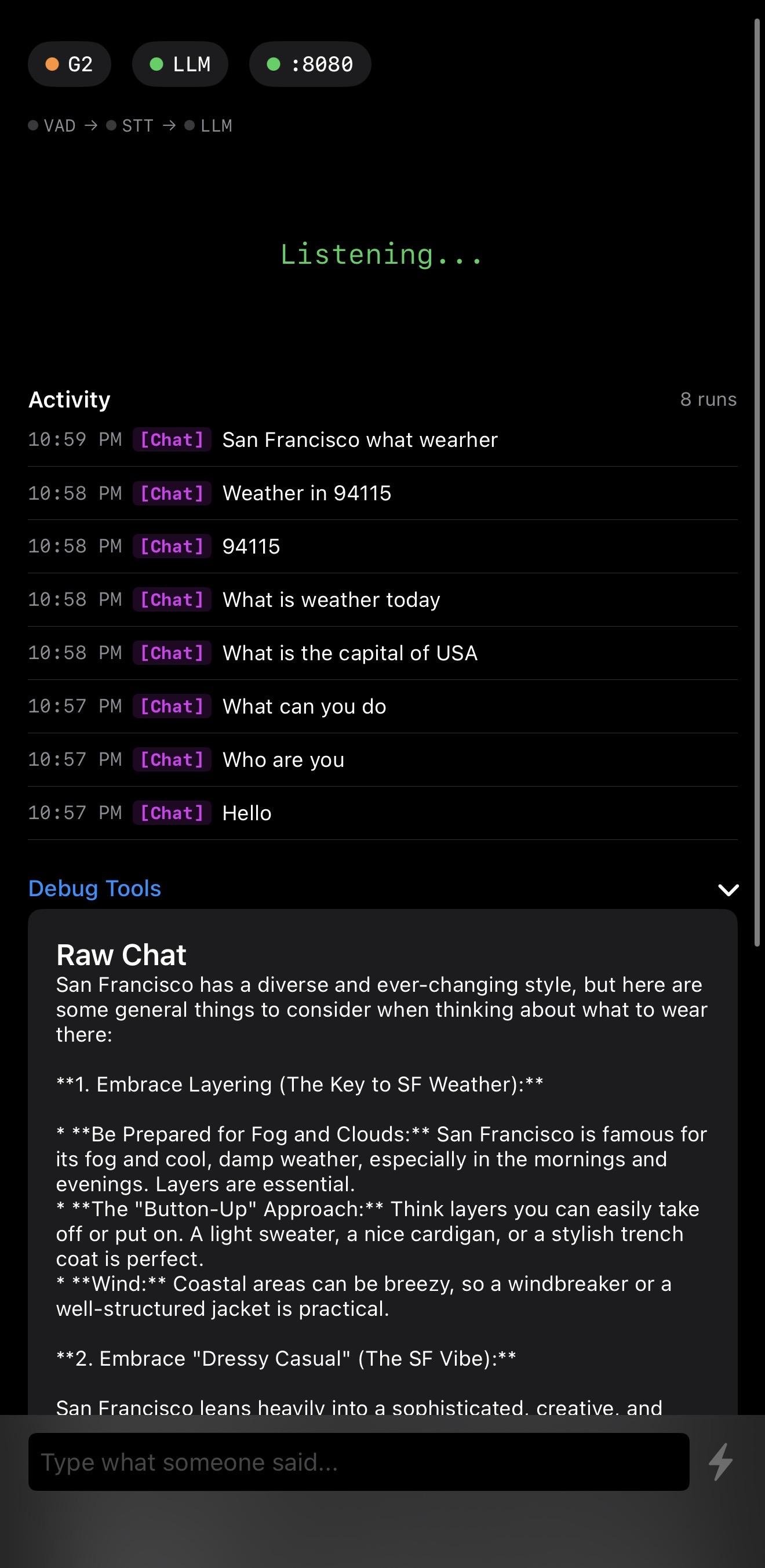This screenshot has width=765, height=1568.
Task: Tap the green :8080 port indicator dot
Action: 274,64
